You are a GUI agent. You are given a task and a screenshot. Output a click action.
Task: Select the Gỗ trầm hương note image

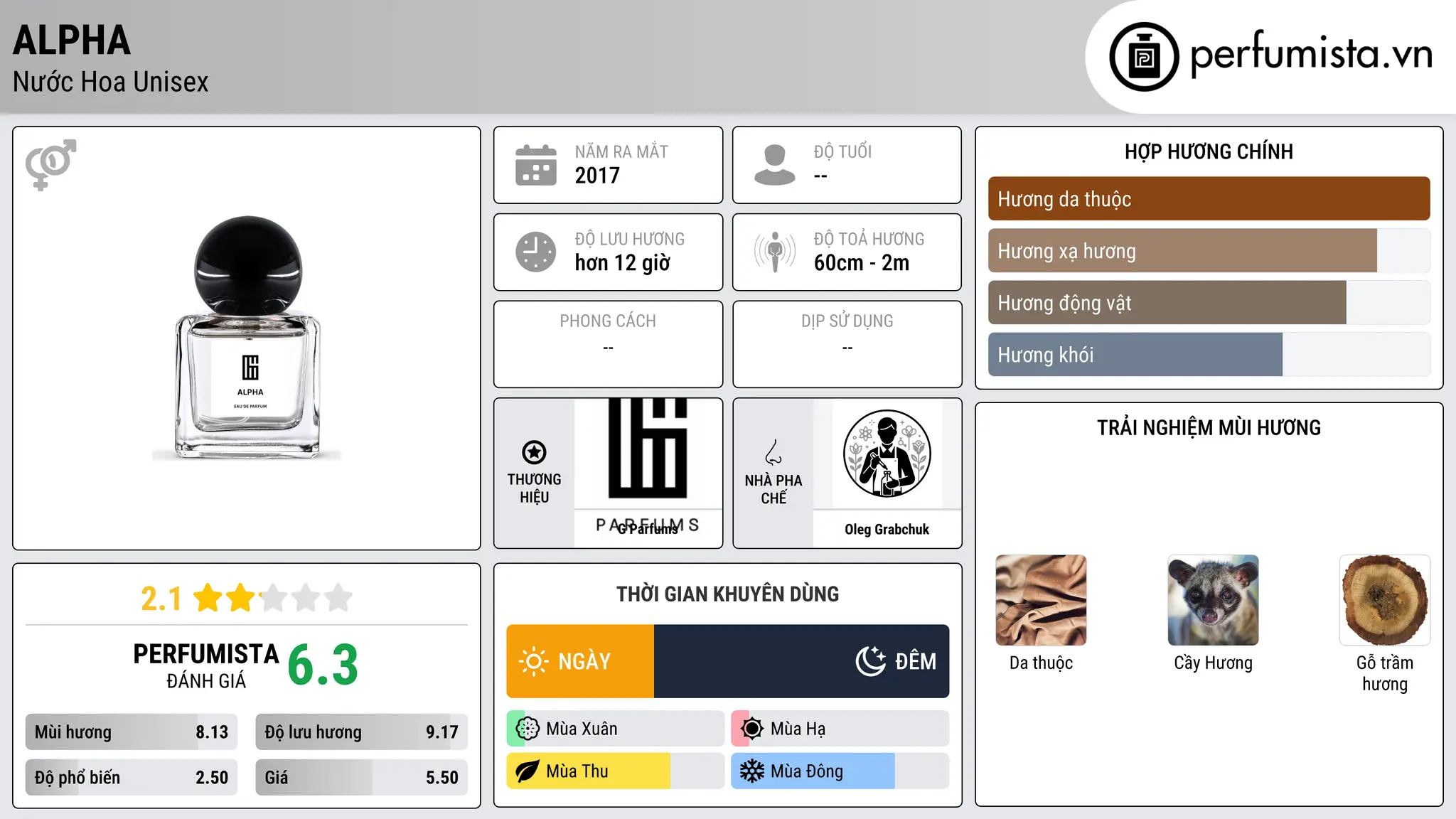tap(1385, 600)
